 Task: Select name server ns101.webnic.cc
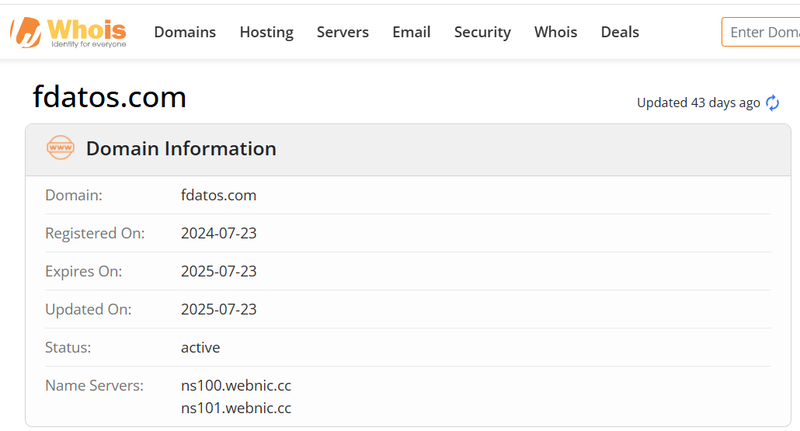[x=236, y=408]
